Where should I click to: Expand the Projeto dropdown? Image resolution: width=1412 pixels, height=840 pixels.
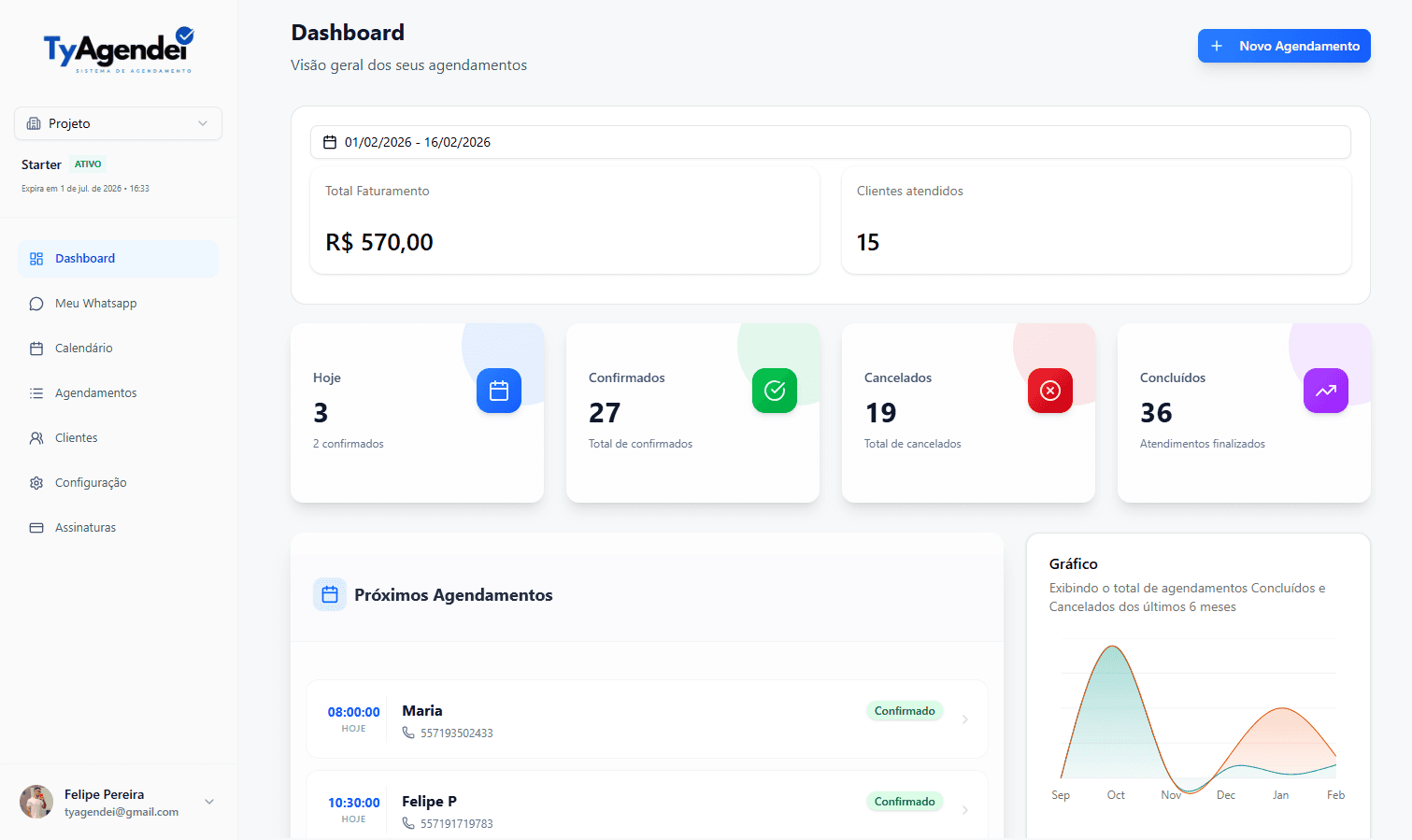coord(118,122)
